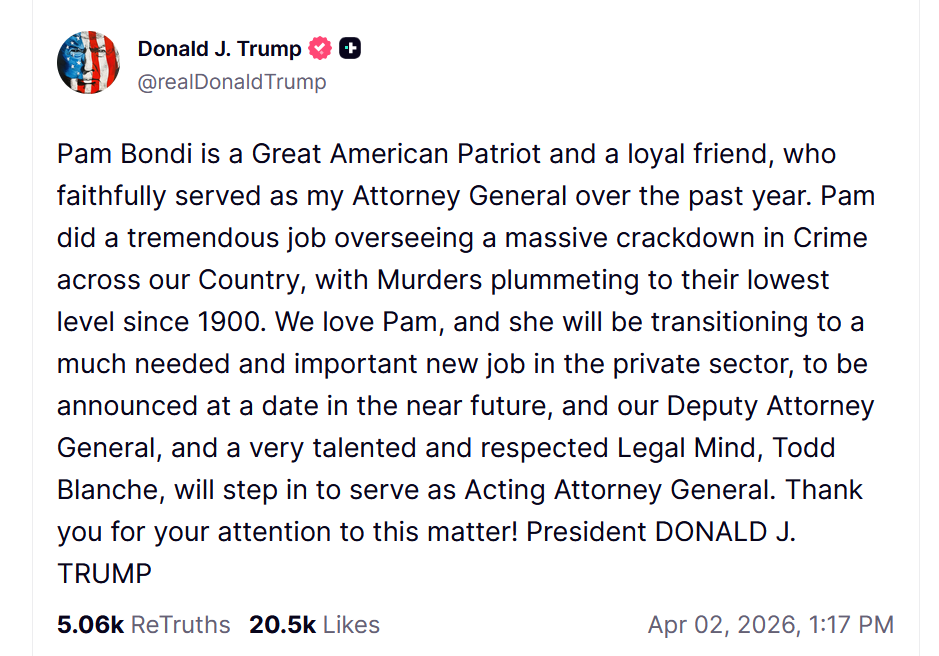Click the black plus badge icon

(x=350, y=49)
